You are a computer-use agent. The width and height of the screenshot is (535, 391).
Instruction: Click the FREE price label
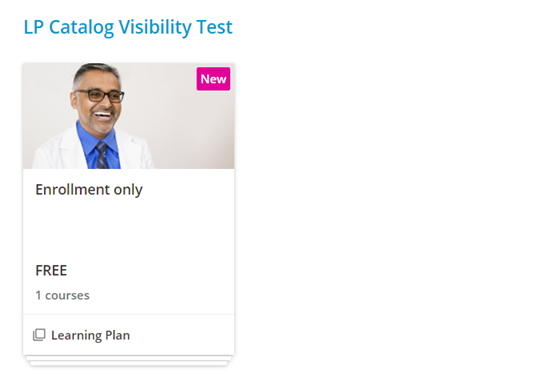point(51,271)
